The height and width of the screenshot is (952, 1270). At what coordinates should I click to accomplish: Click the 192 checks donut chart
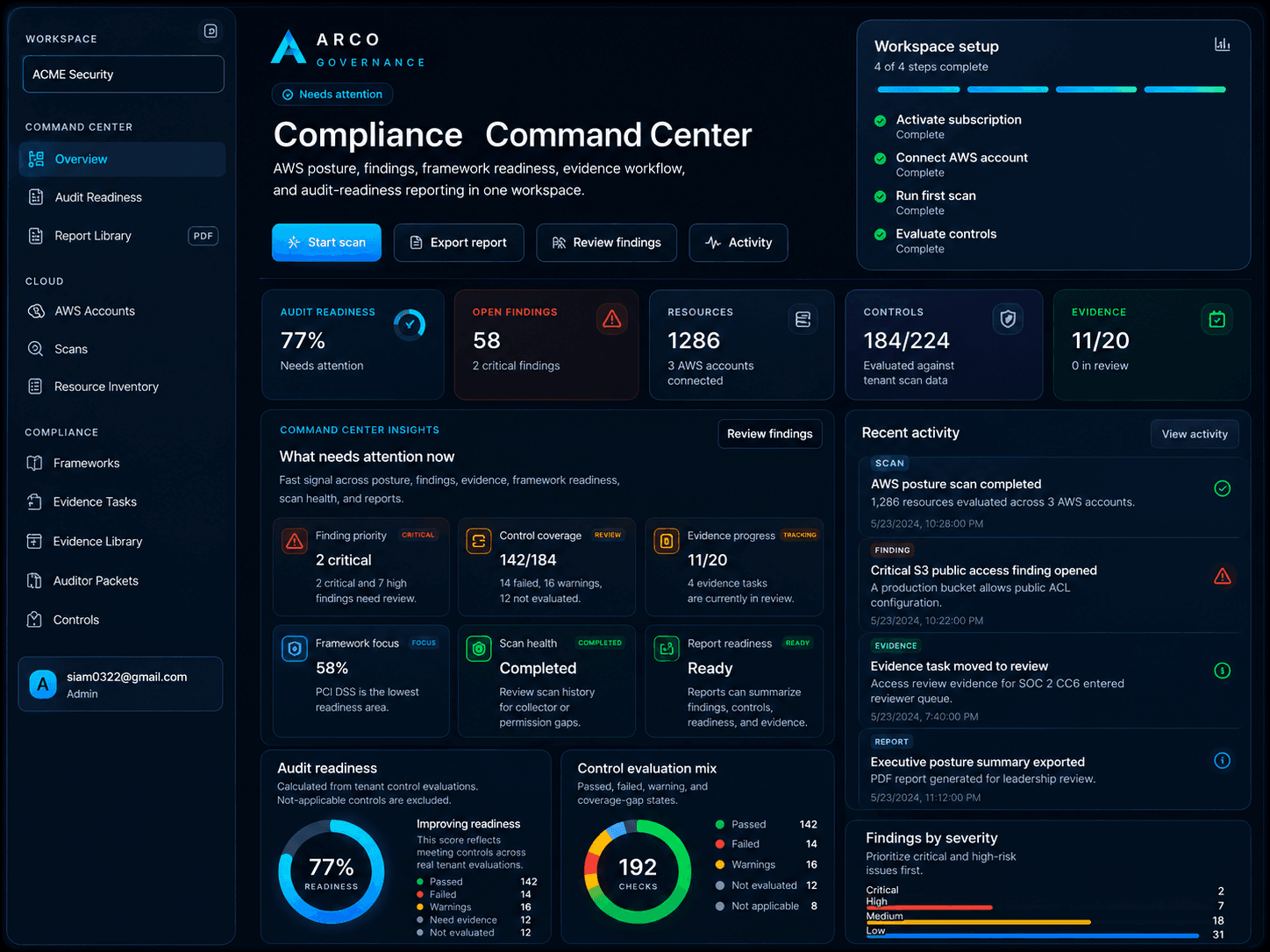point(638,872)
